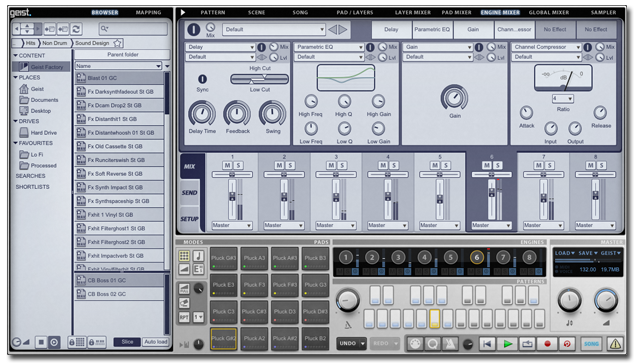
Task: Toggle the SONG mode button
Action: tap(591, 344)
